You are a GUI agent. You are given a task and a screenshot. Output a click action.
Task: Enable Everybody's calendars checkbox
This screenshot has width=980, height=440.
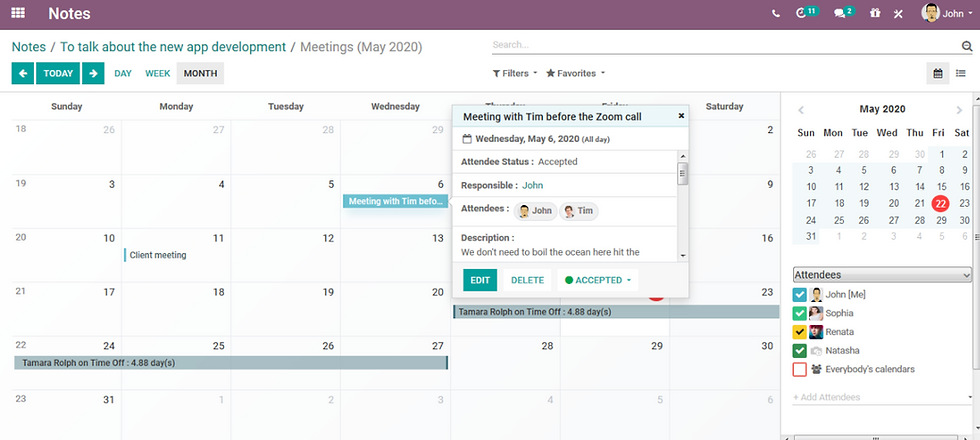[799, 369]
